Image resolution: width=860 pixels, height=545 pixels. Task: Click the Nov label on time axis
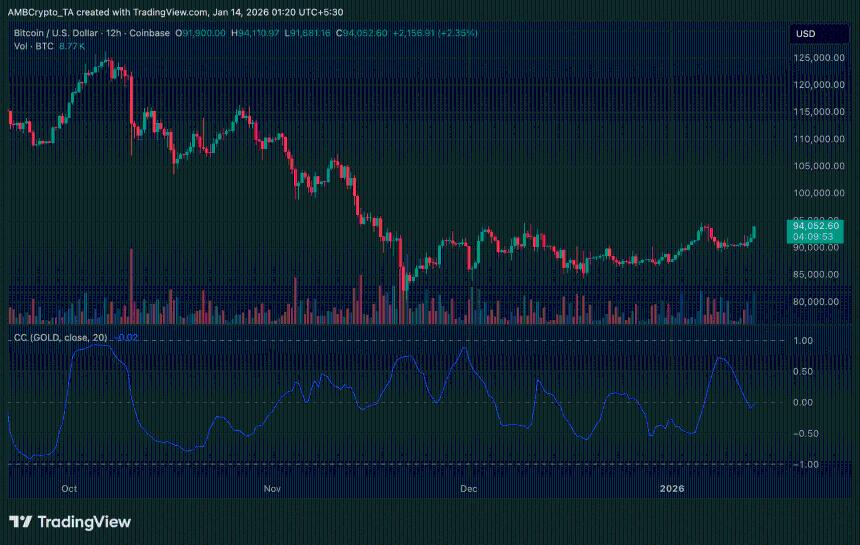click(271, 489)
